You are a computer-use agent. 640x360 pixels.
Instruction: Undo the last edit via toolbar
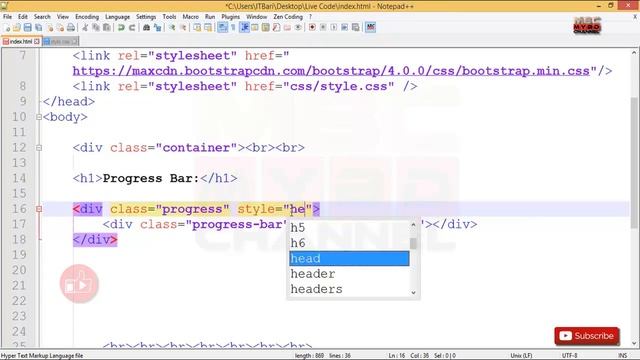(x=121, y=27)
